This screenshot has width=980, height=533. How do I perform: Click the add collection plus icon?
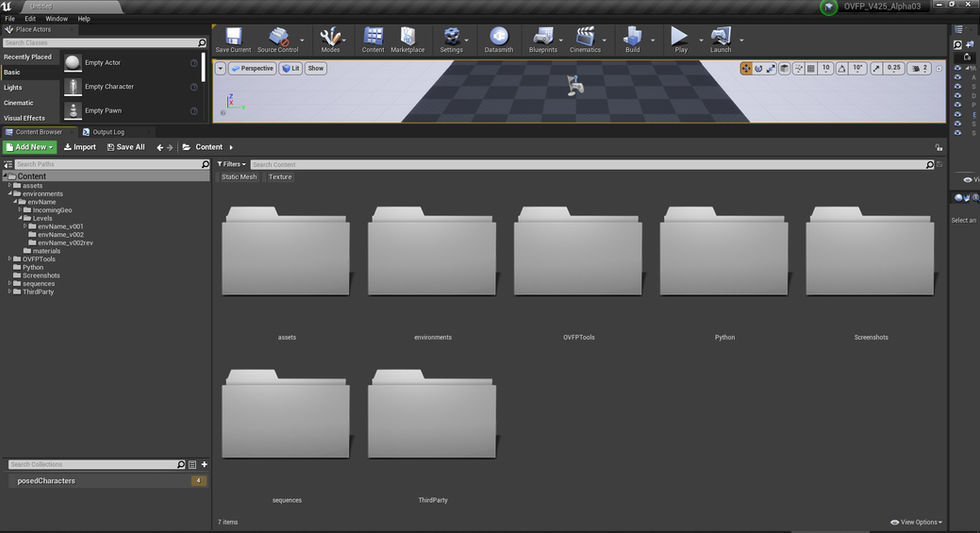tap(204, 464)
